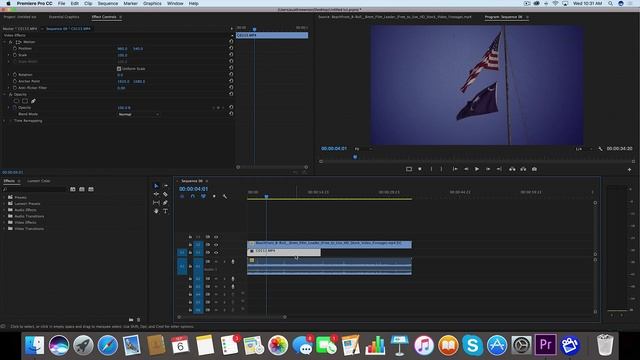Click the new bin icon in Effects panel
The height and width of the screenshot is (360, 640).
pos(131,320)
